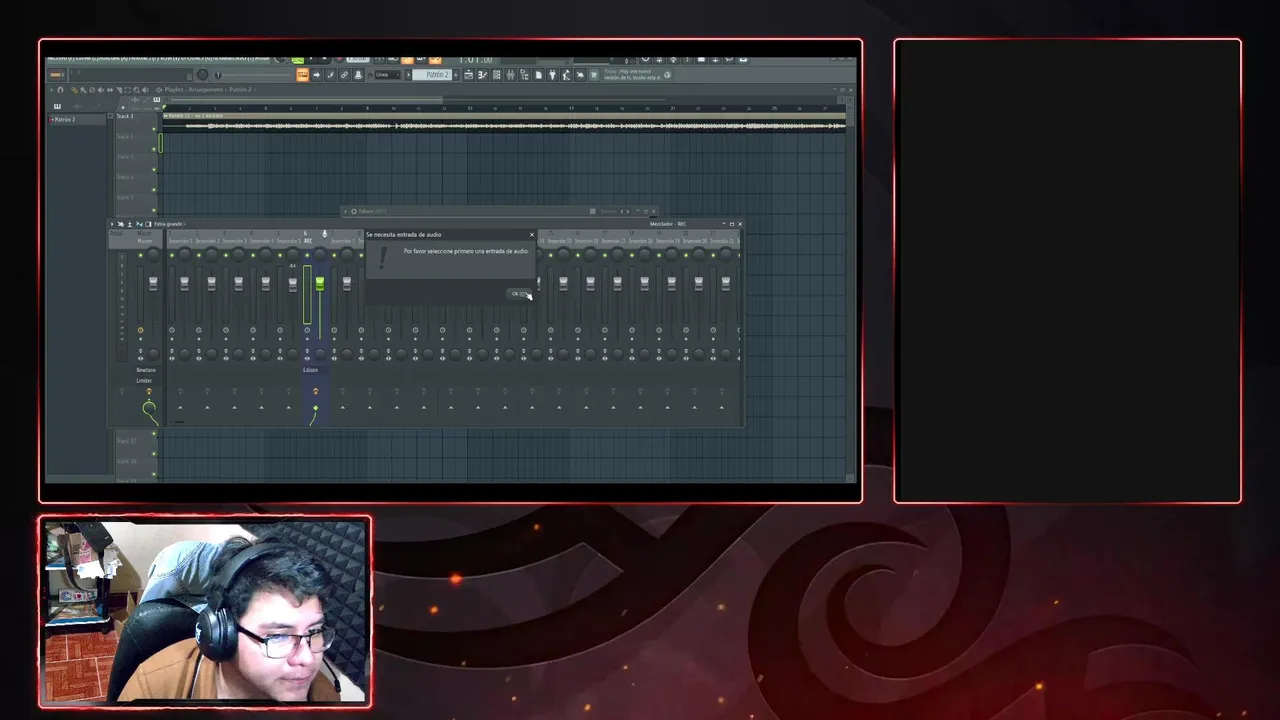The image size is (1280, 720).
Task: Select the audio clip on Track 1
Action: (x=505, y=122)
